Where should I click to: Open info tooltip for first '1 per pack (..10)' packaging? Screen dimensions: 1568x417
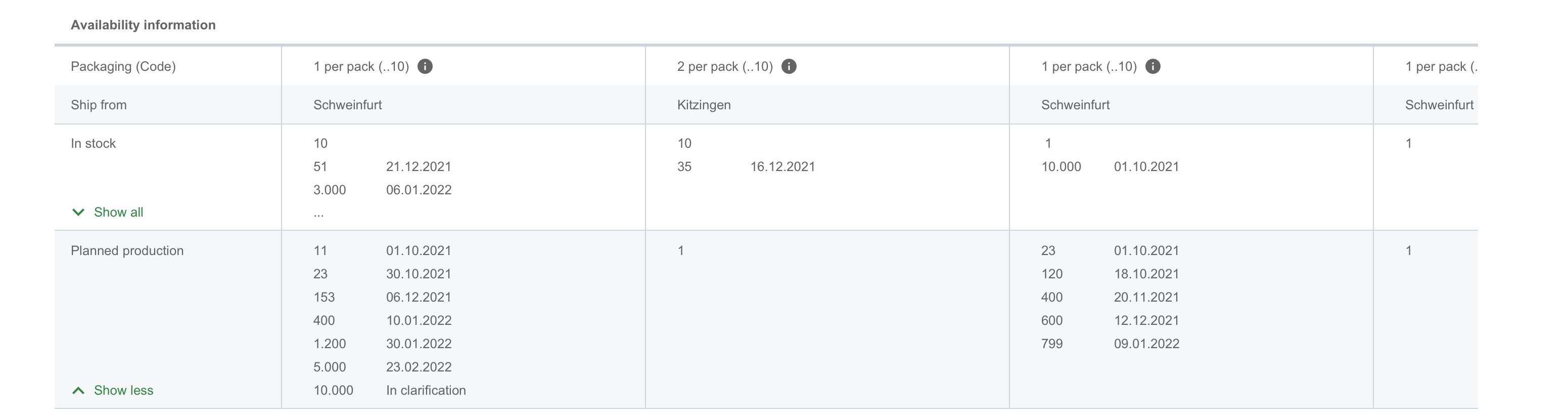click(425, 66)
